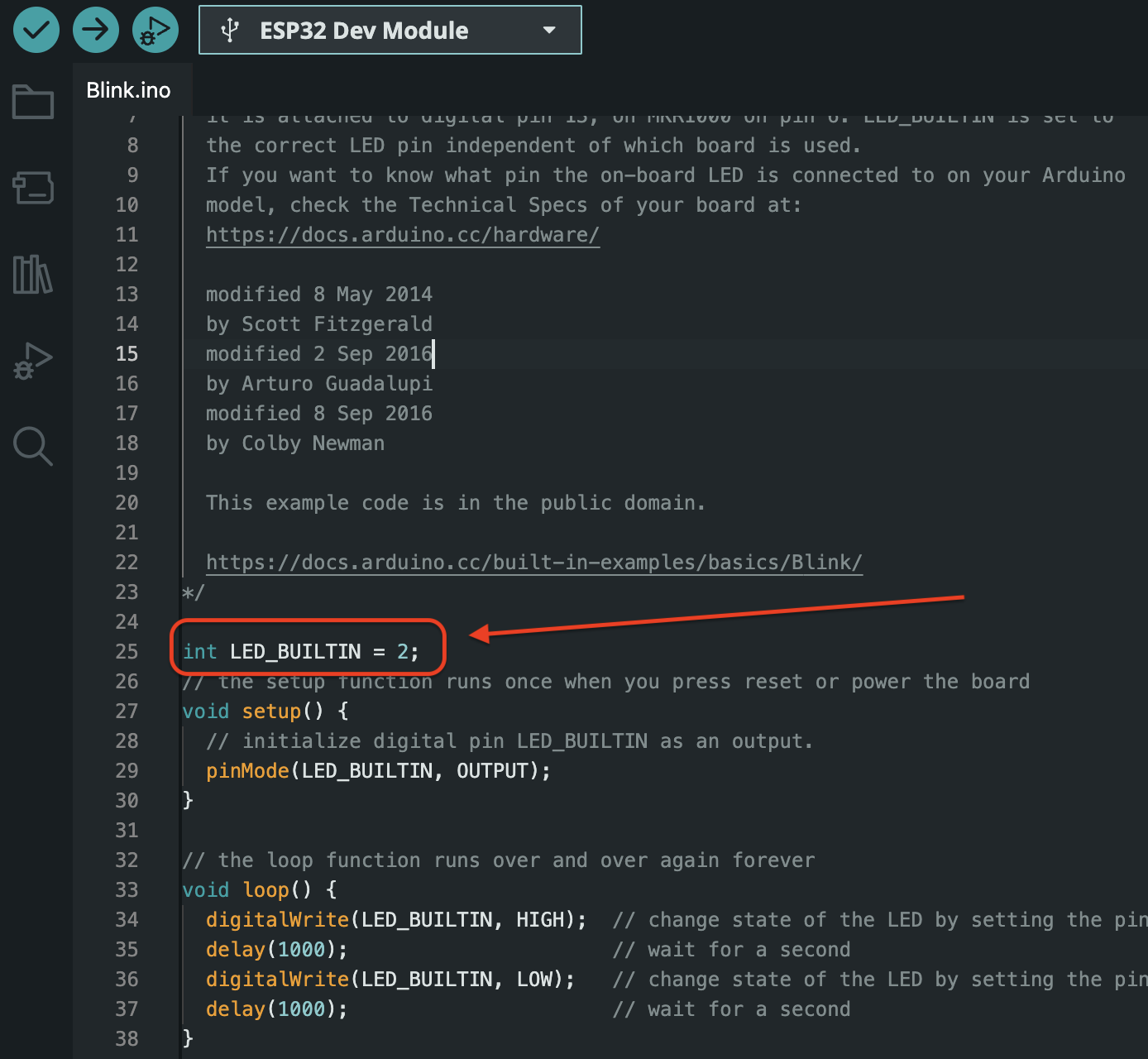Click 'void loop() {' line

coord(260,890)
